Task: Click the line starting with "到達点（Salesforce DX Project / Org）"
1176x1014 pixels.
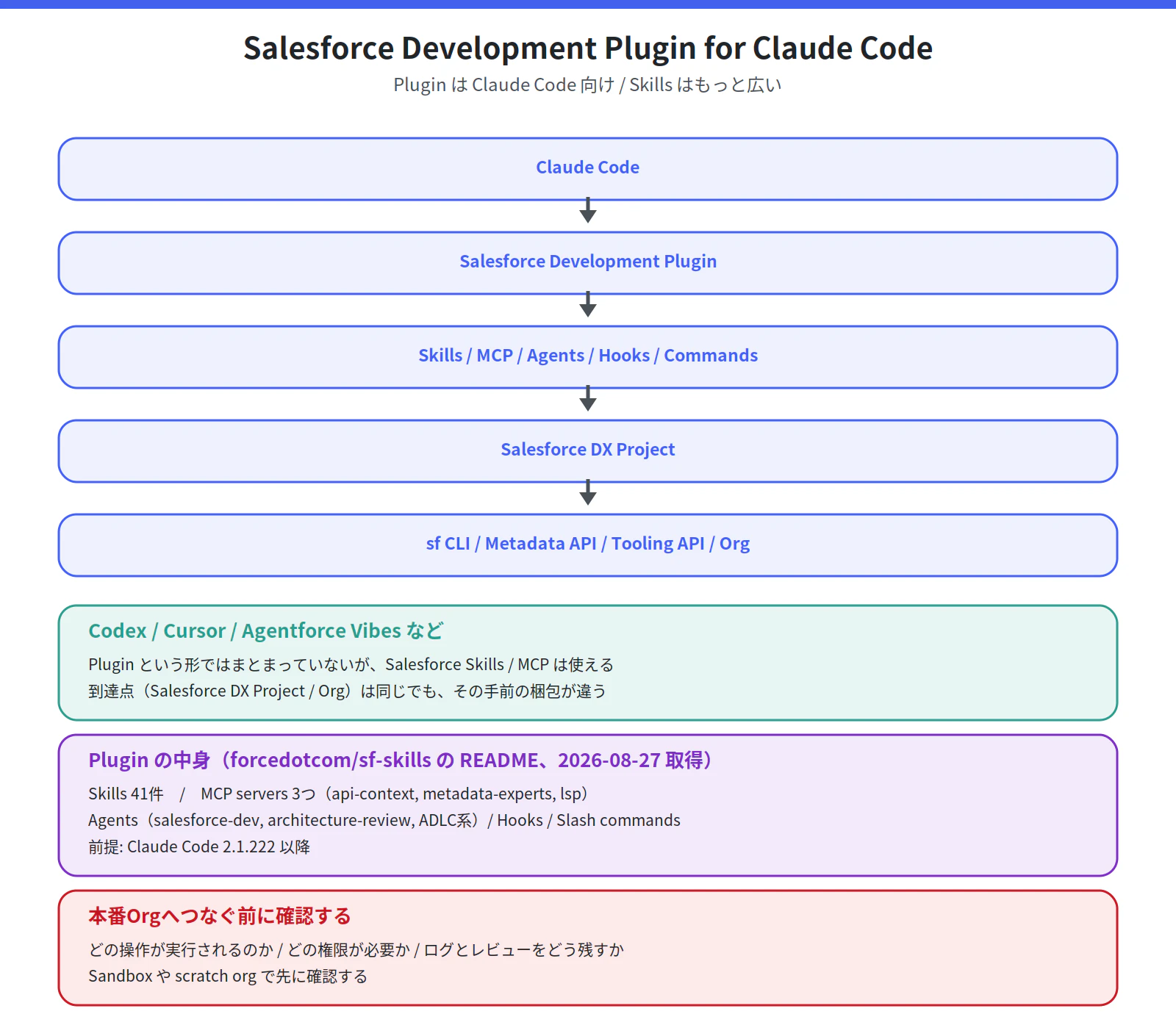Action: coord(348,691)
